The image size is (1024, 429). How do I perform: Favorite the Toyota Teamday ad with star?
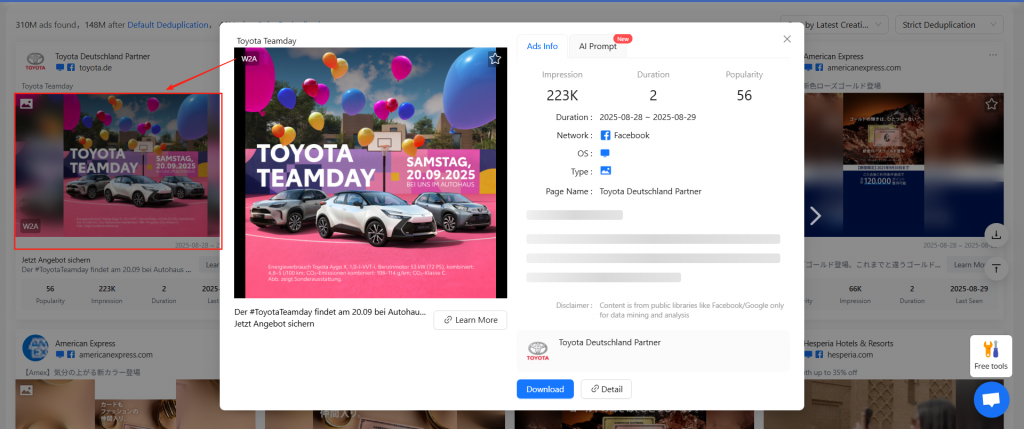point(495,59)
